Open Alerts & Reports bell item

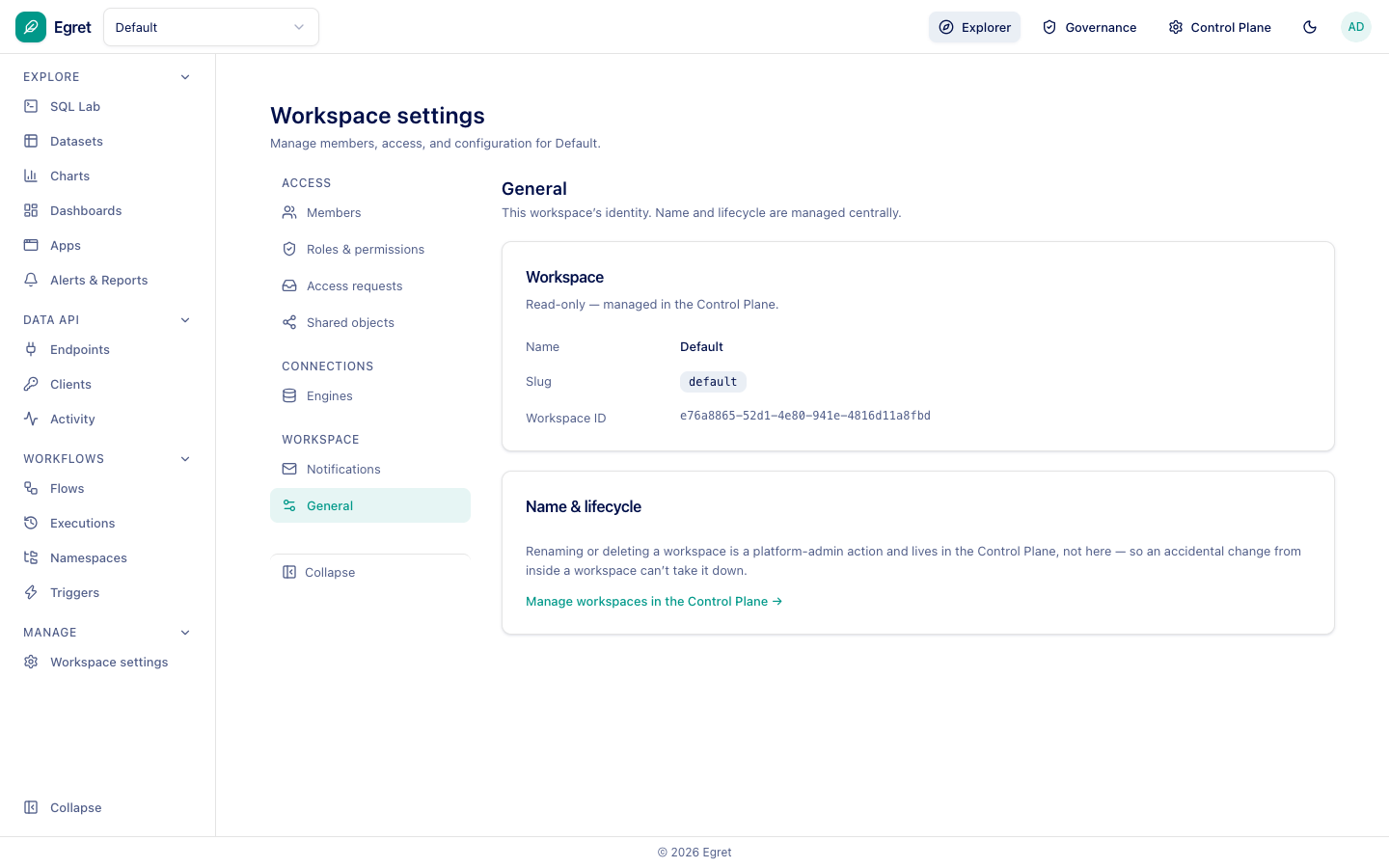(x=107, y=281)
